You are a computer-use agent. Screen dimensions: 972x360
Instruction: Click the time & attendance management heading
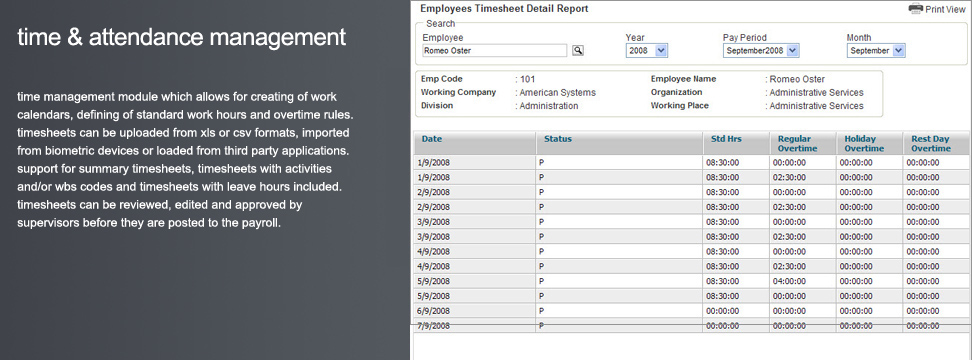182,37
